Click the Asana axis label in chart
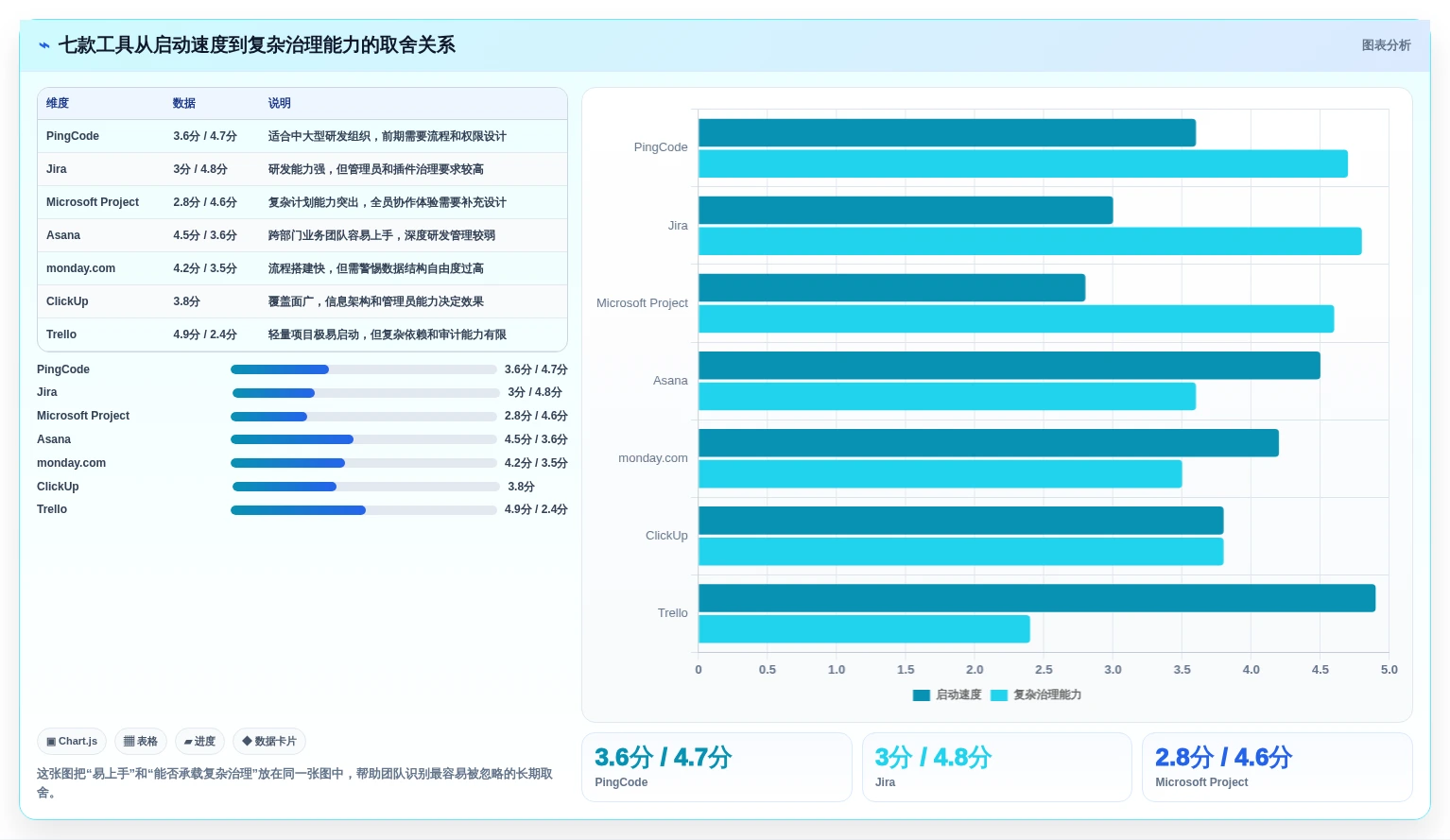This screenshot has height=840, width=1450. 670,381
